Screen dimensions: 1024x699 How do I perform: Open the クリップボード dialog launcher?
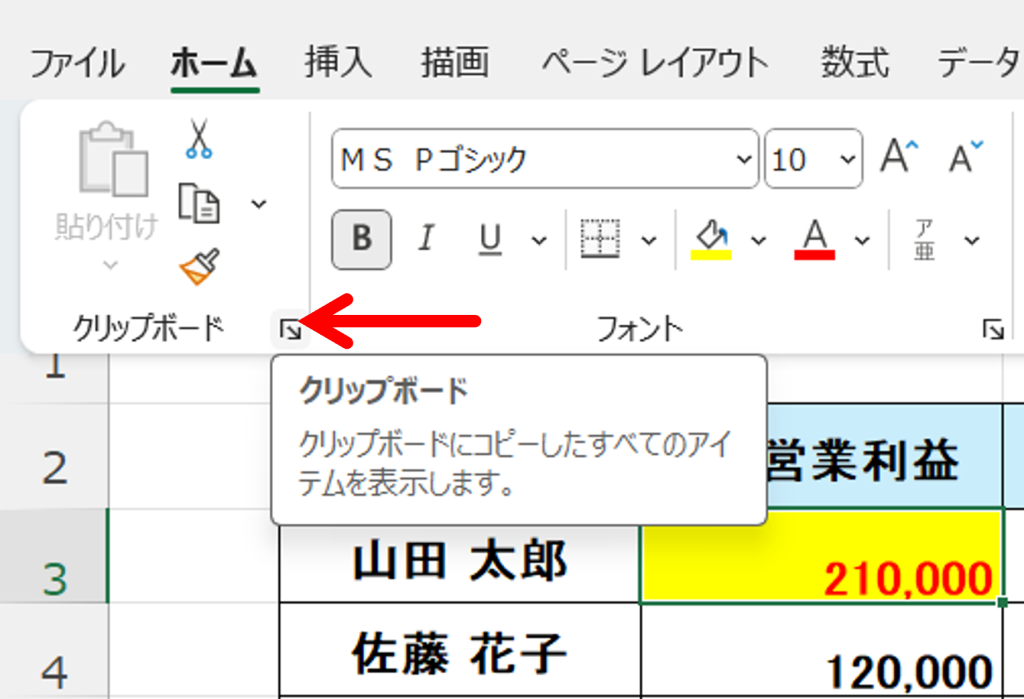pyautogui.click(x=290, y=329)
